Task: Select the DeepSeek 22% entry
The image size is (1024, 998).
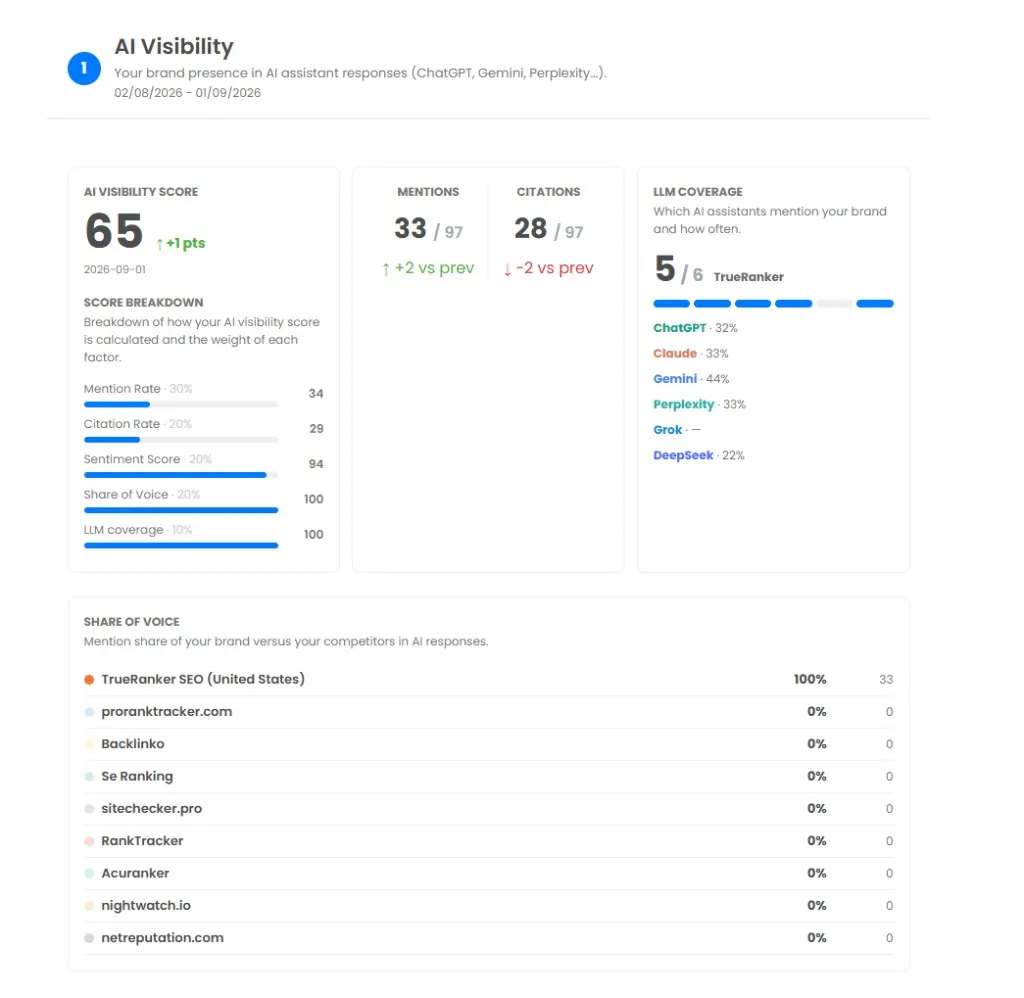Action: coord(699,455)
